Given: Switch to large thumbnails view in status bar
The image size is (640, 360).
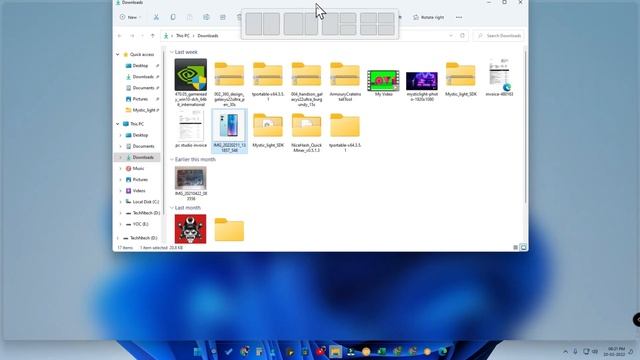Looking at the screenshot, I should [x=523, y=248].
